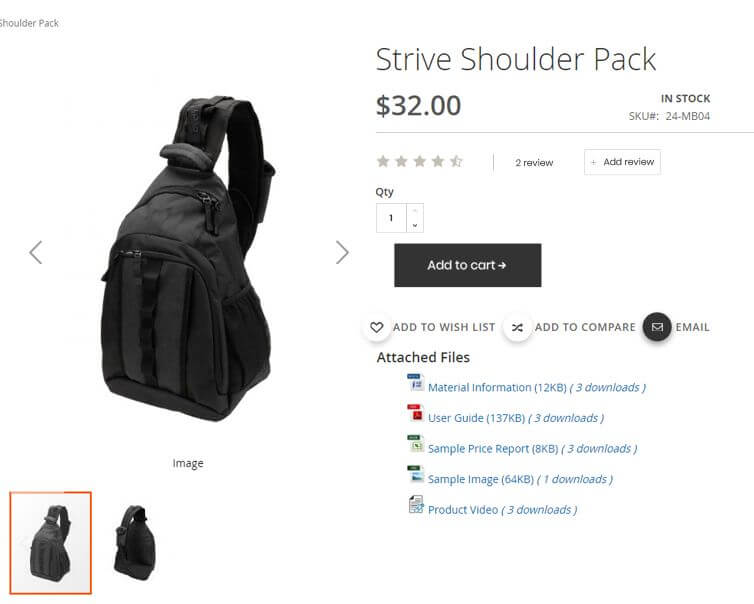The width and height of the screenshot is (754, 604).
Task: Click the Sample Price Report spreadsheet icon
Action: [x=415, y=444]
